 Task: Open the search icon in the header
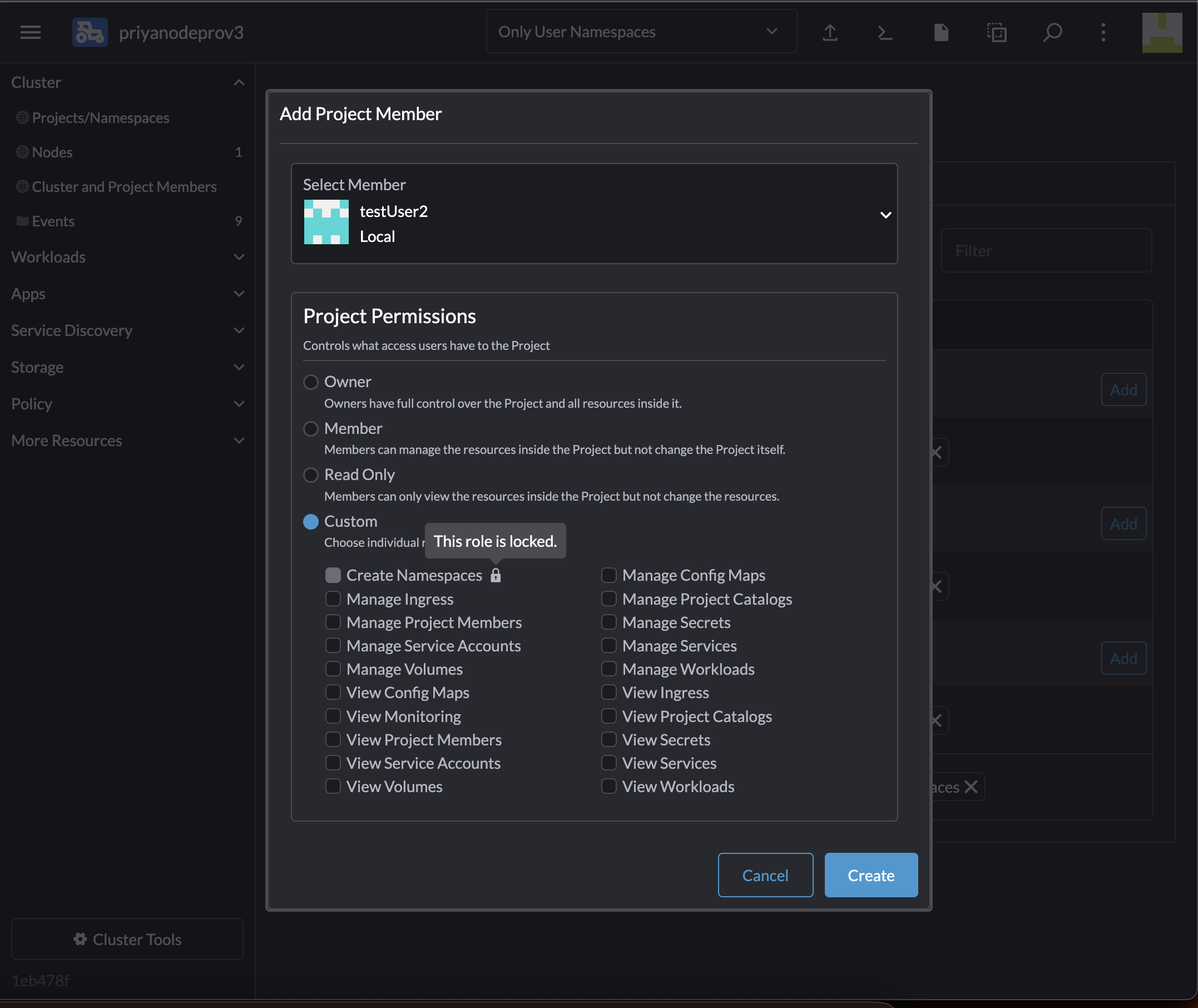coord(1052,33)
